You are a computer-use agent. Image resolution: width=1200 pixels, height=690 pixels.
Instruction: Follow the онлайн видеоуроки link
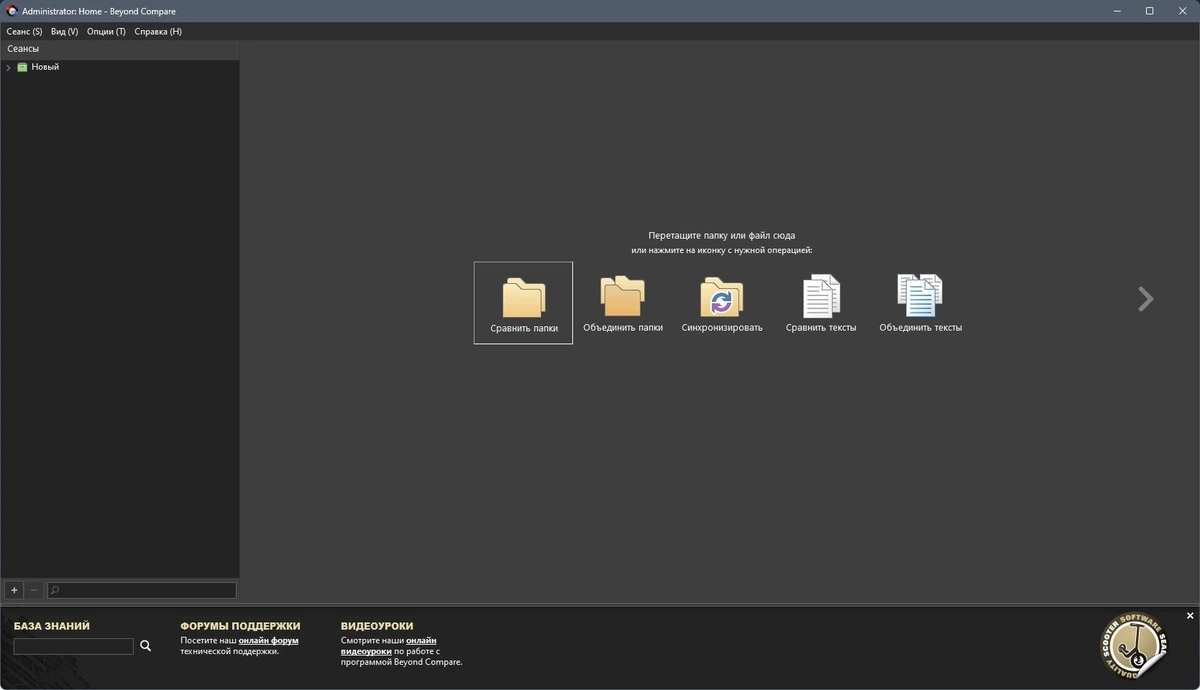[x=388, y=646]
